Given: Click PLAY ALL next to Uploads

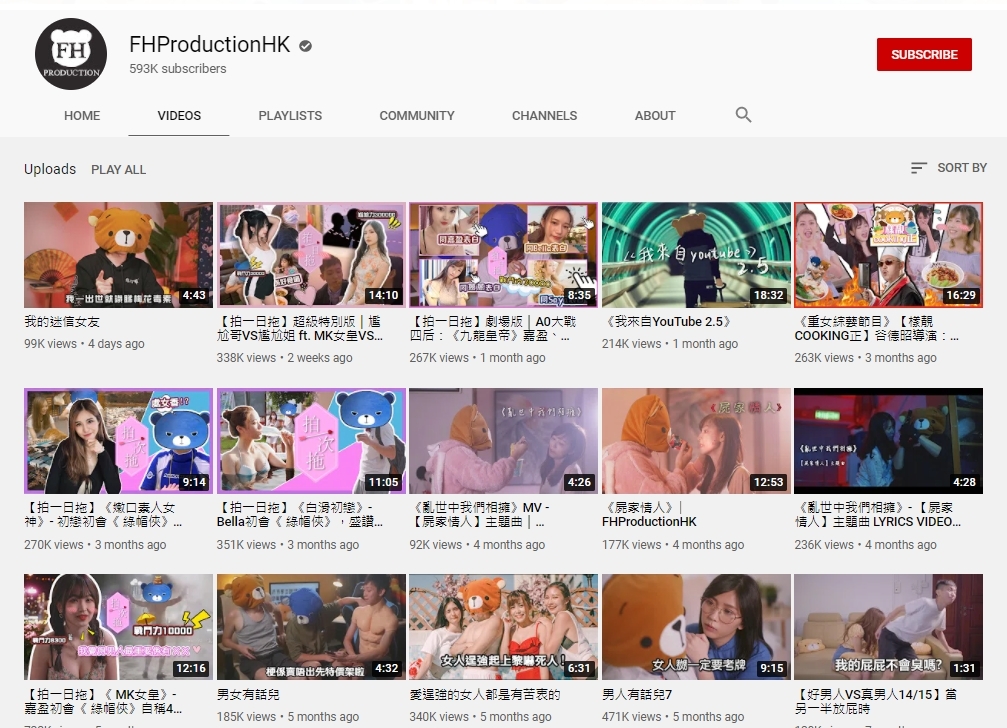Looking at the screenshot, I should [x=118, y=170].
